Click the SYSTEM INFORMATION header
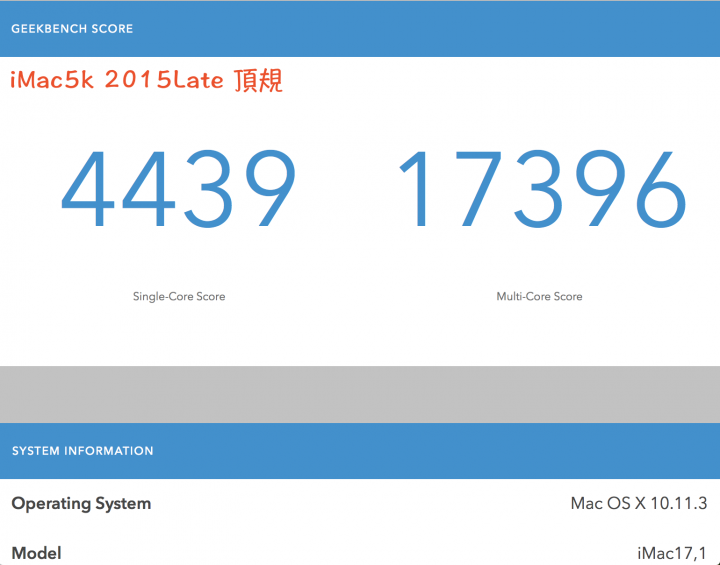720x565 pixels. (83, 451)
